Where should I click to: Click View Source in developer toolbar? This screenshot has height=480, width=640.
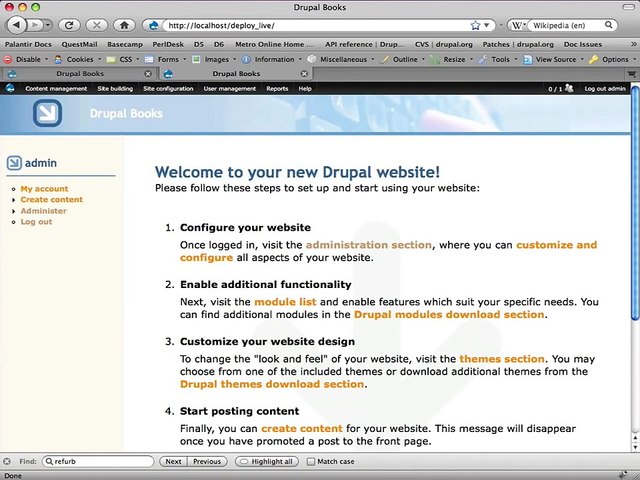553,59
